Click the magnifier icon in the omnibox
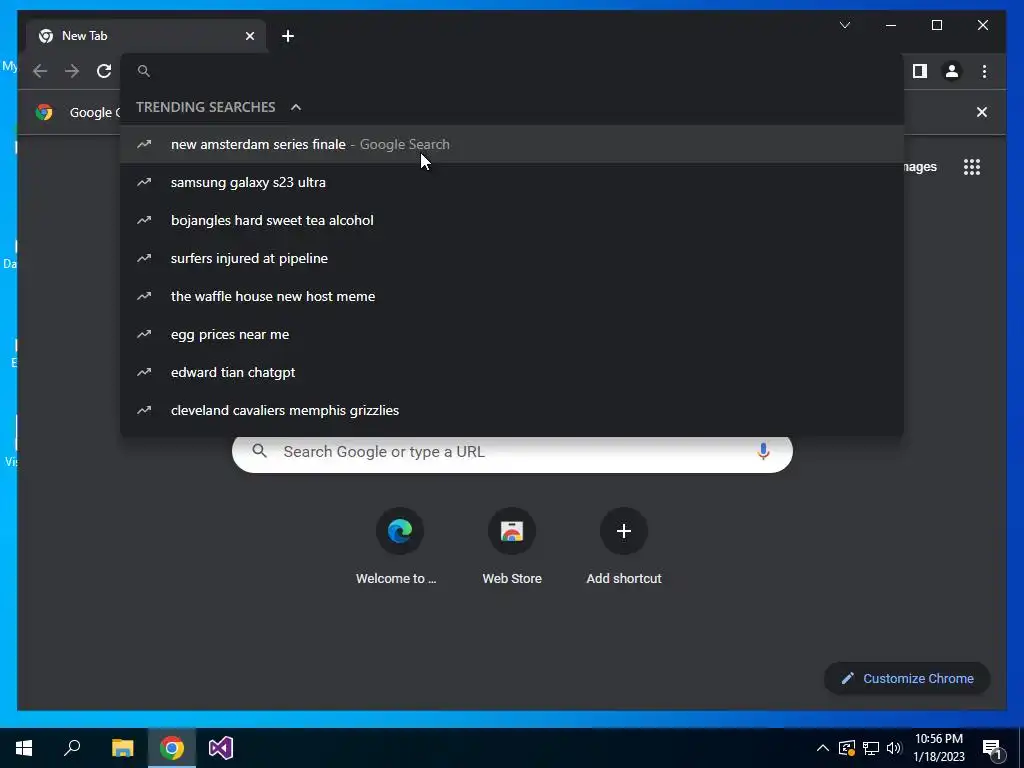Image resolution: width=1024 pixels, height=768 pixels. (x=144, y=71)
